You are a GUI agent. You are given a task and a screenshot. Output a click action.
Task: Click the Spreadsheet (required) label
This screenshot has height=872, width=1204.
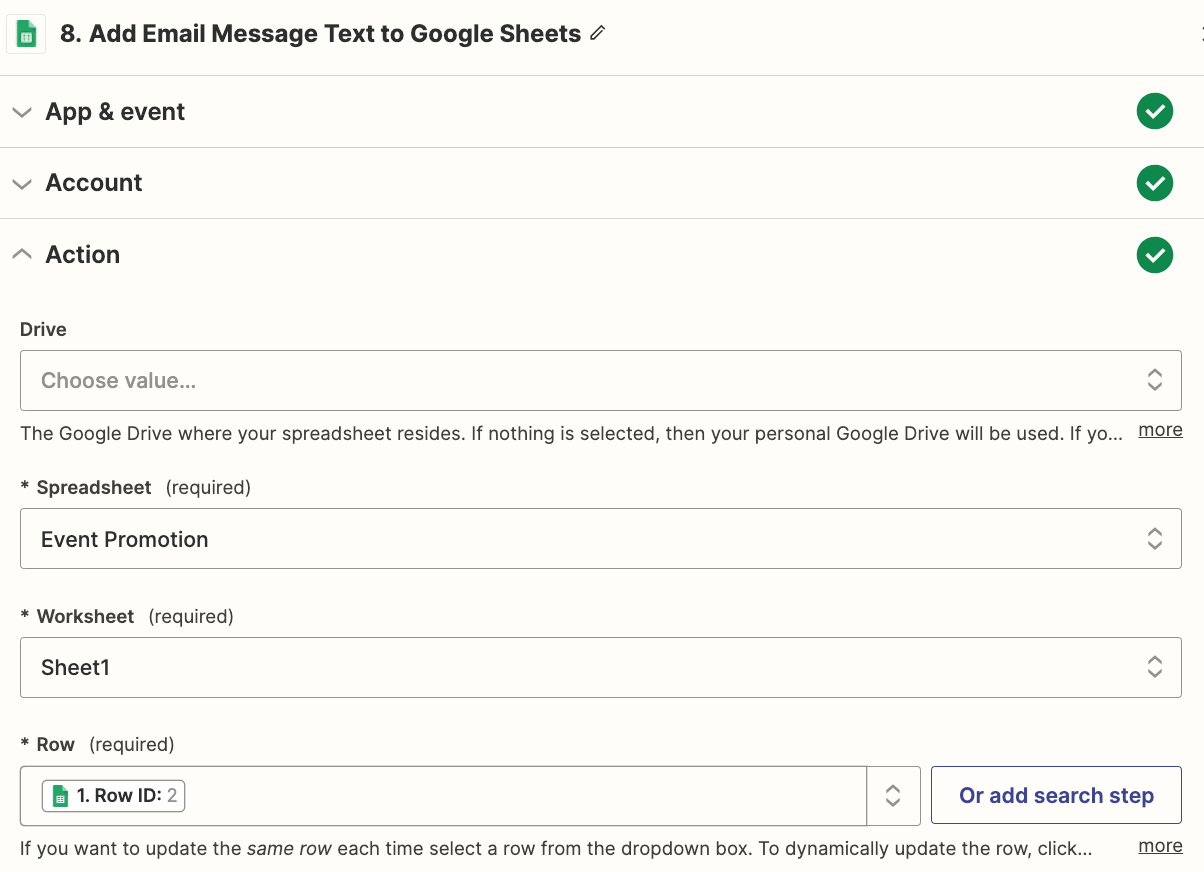[x=135, y=487]
